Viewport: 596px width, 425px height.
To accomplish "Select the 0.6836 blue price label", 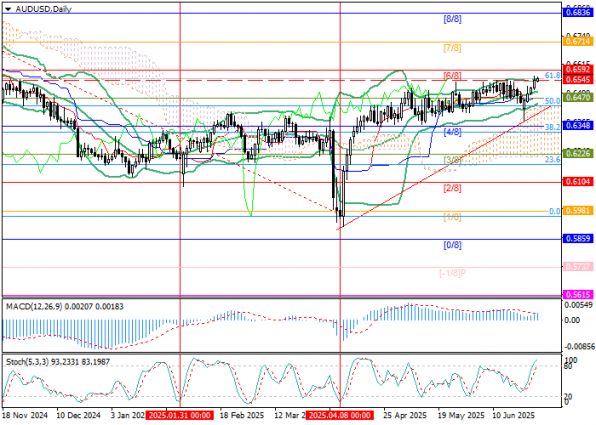I will 578,13.
